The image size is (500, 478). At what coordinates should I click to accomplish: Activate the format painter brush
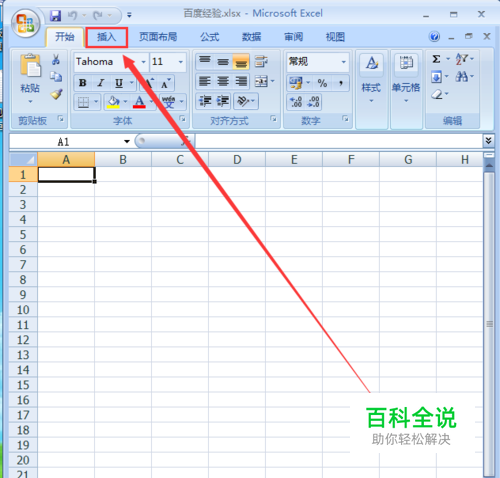56,94
